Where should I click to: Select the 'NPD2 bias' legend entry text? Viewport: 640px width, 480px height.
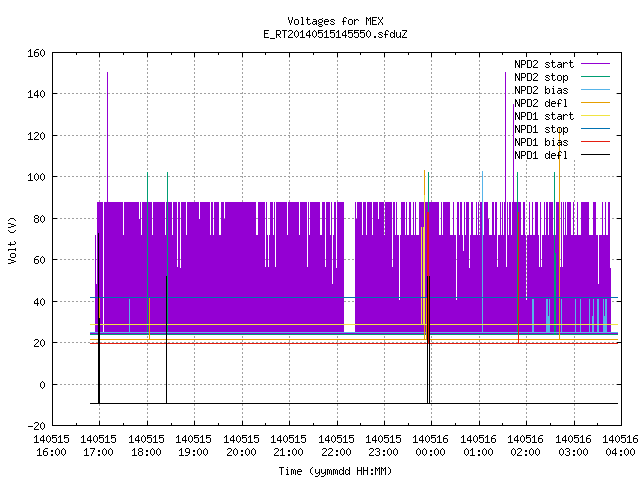pos(541,90)
